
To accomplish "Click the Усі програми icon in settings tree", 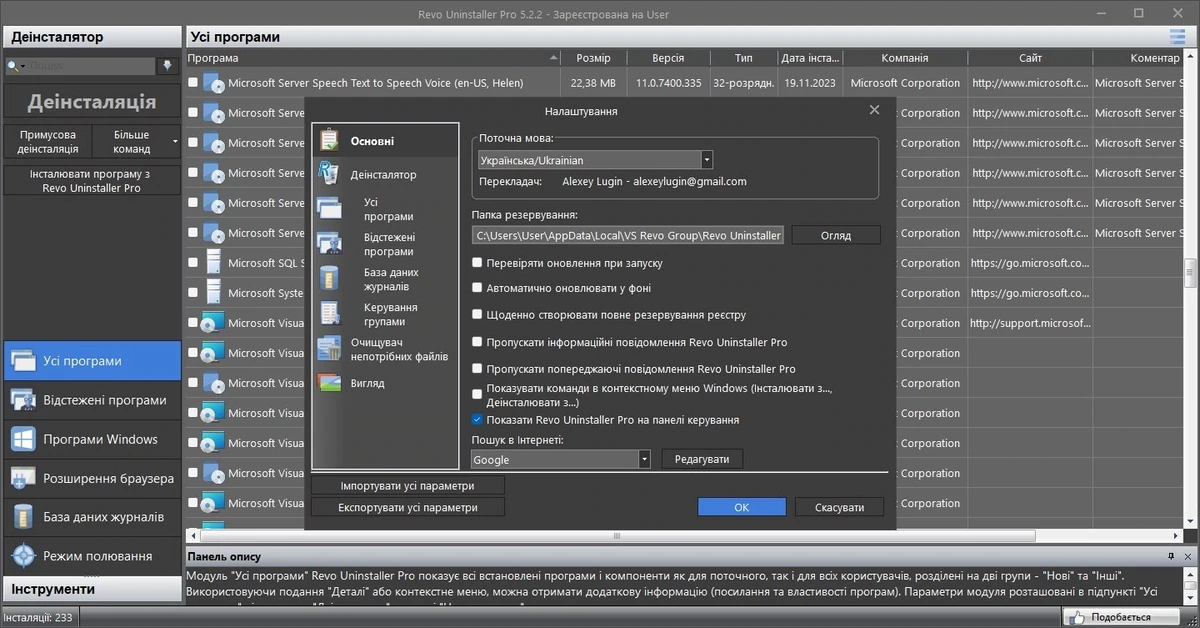I will tap(329, 208).
